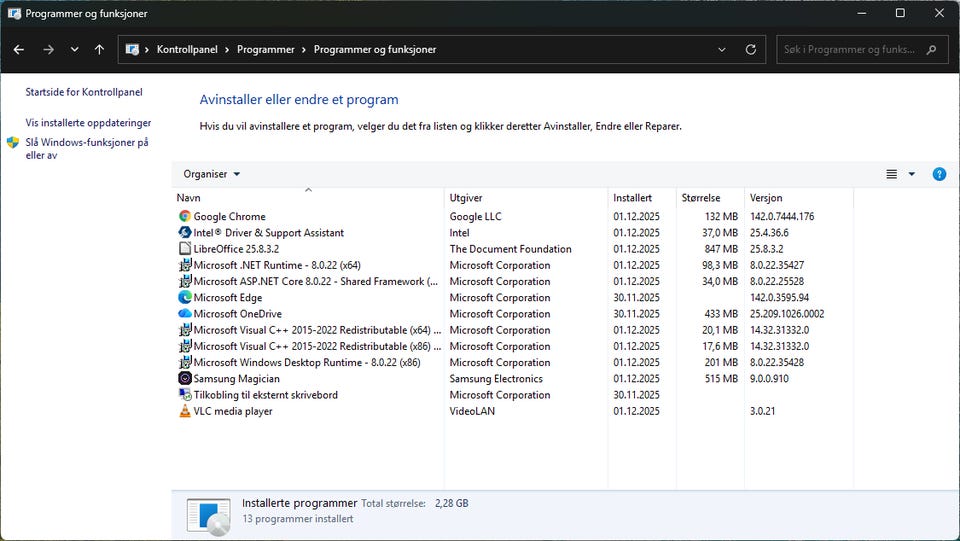Image resolution: width=960 pixels, height=541 pixels.
Task: Refresh the Programmer og funksjoner list
Action: [x=751, y=50]
